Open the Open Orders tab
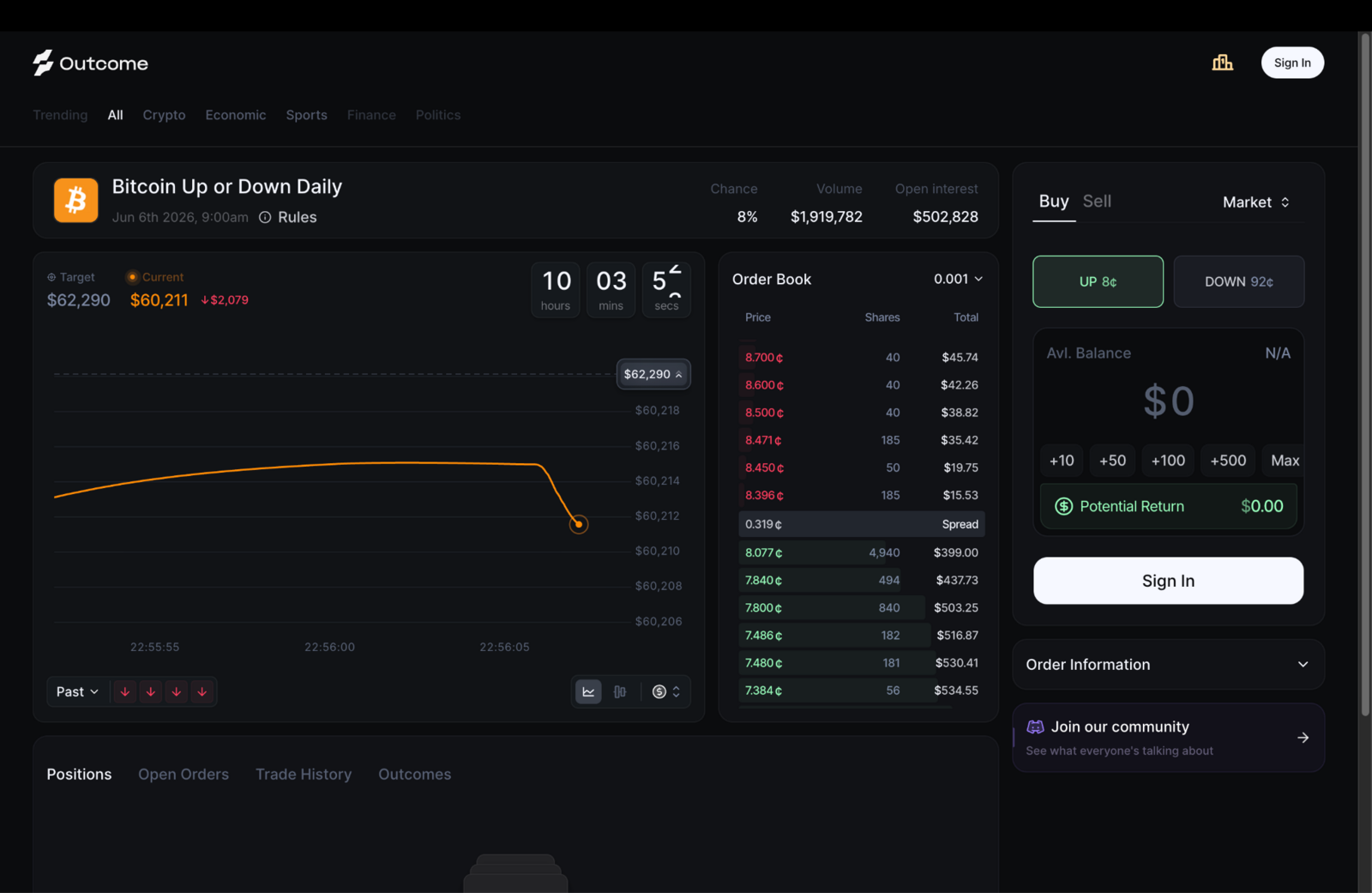Image resolution: width=1372 pixels, height=893 pixels. point(184,775)
